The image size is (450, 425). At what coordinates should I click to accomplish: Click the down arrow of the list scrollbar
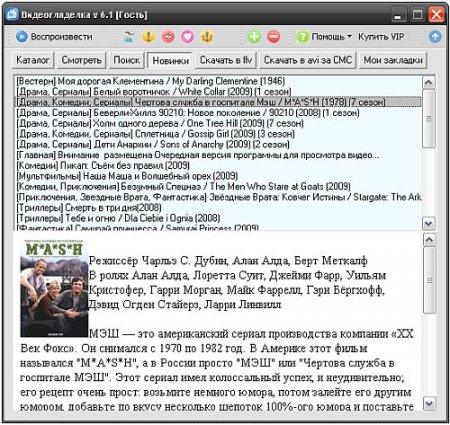[x=429, y=223]
